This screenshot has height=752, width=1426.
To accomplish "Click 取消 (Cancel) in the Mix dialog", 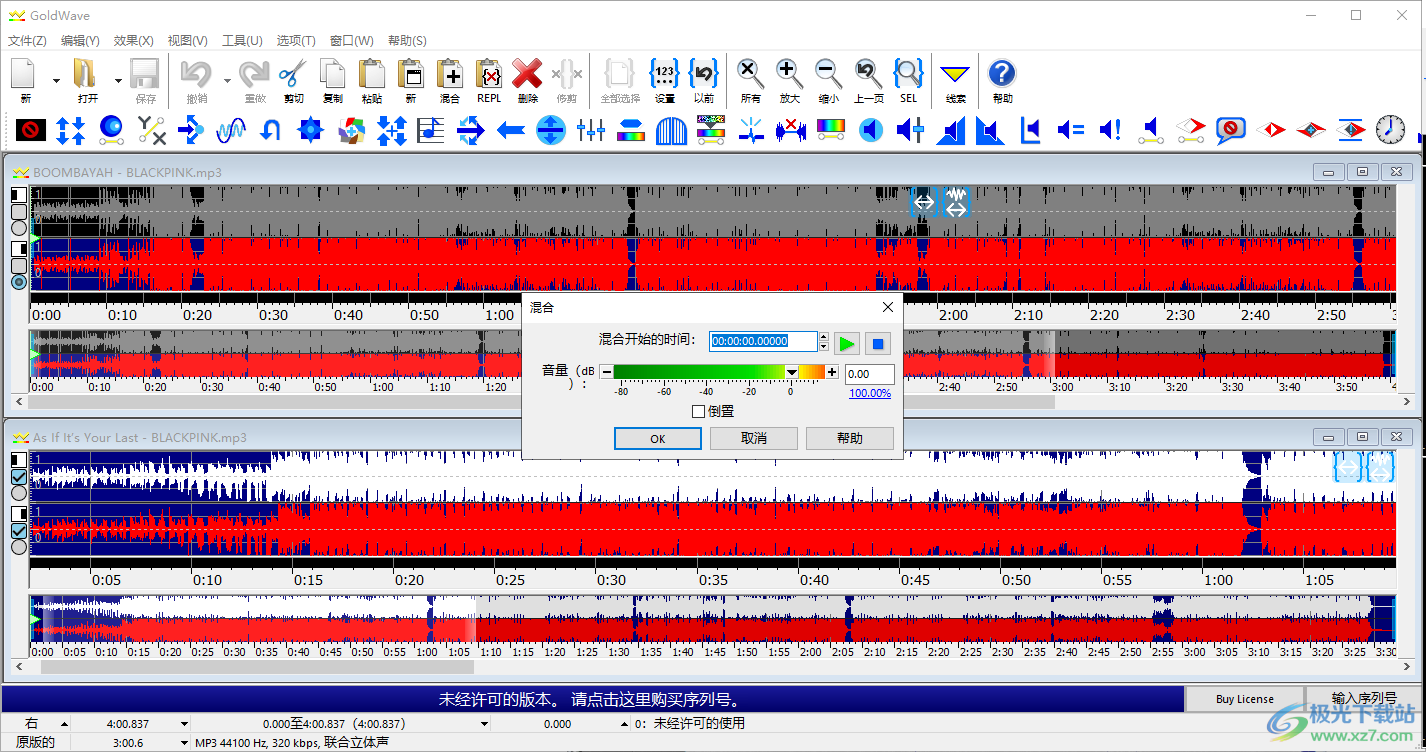I will click(x=754, y=438).
